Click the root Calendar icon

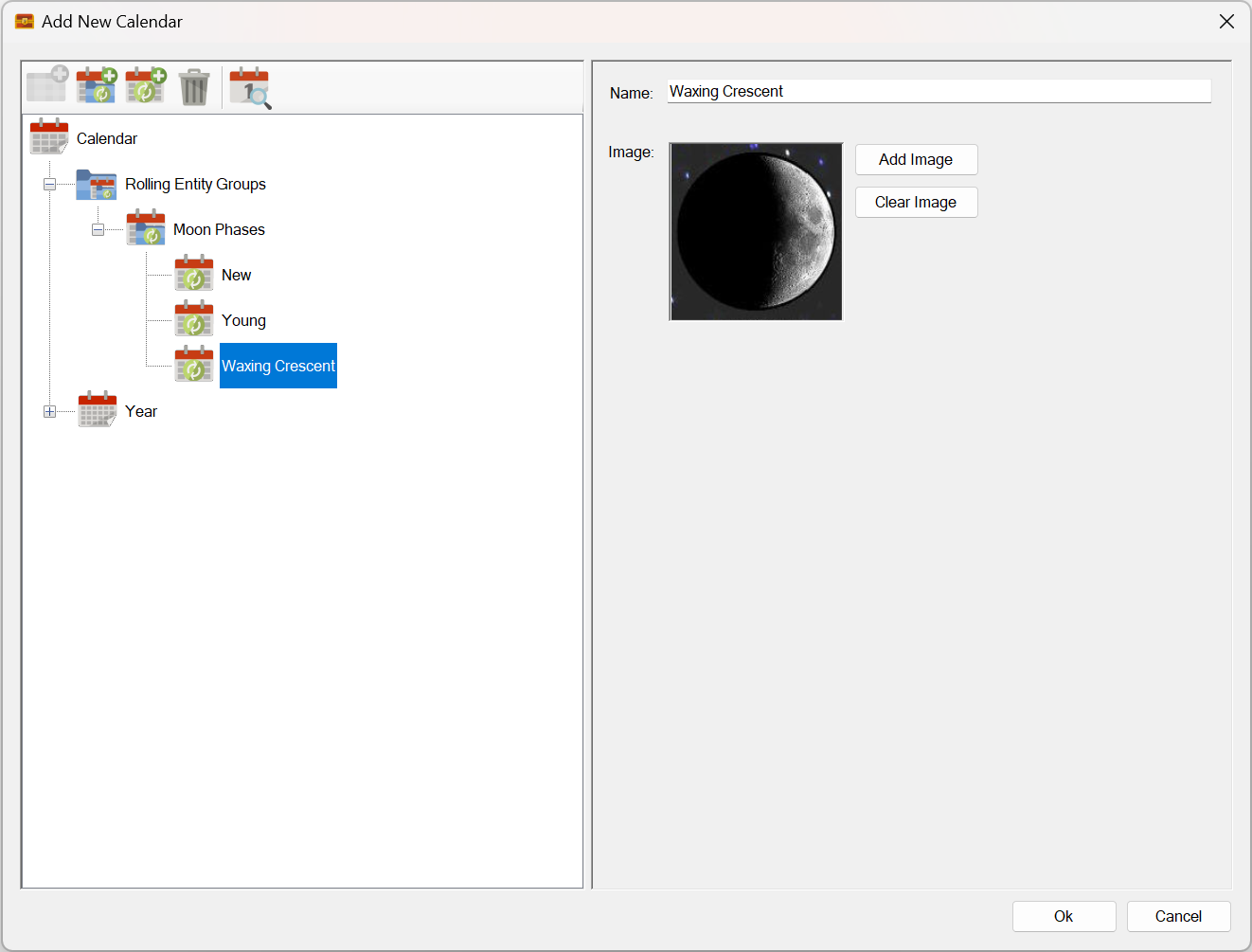point(49,137)
